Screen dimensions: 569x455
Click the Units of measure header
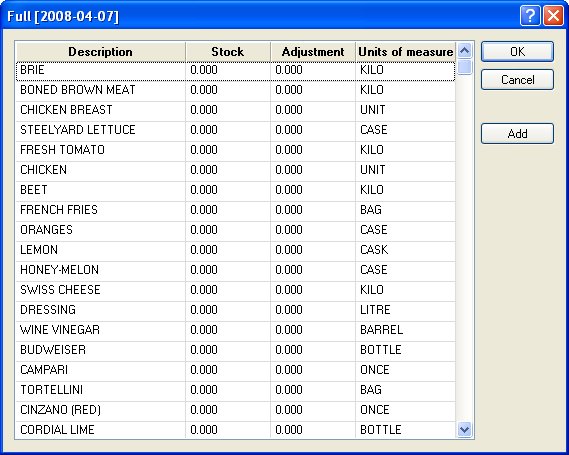[405, 52]
